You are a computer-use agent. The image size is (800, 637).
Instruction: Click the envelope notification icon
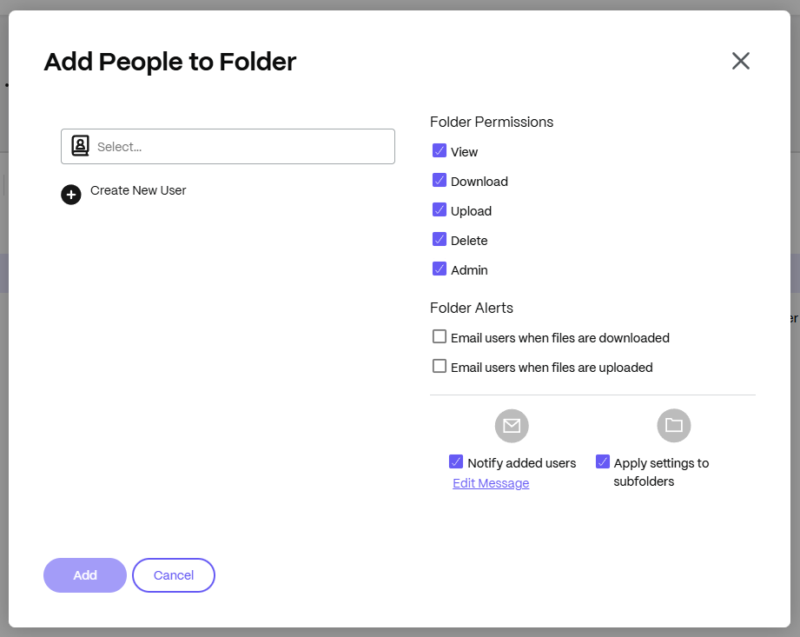pyautogui.click(x=511, y=425)
